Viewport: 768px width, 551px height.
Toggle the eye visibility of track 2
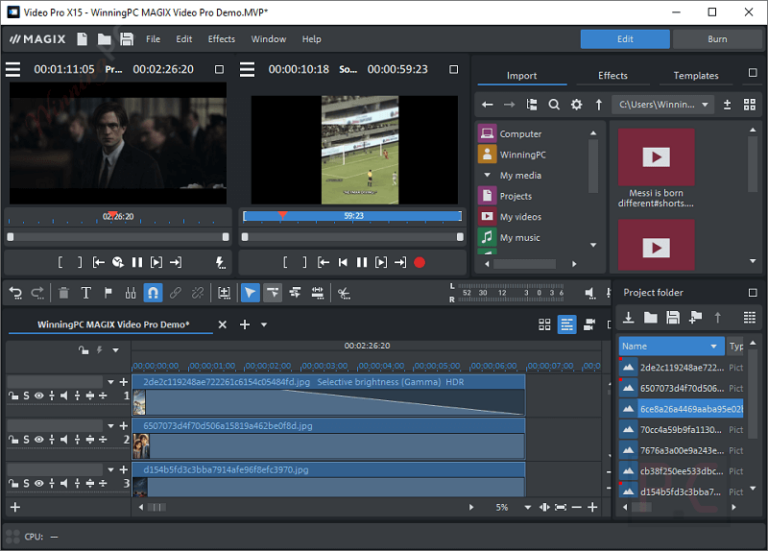click(x=39, y=439)
